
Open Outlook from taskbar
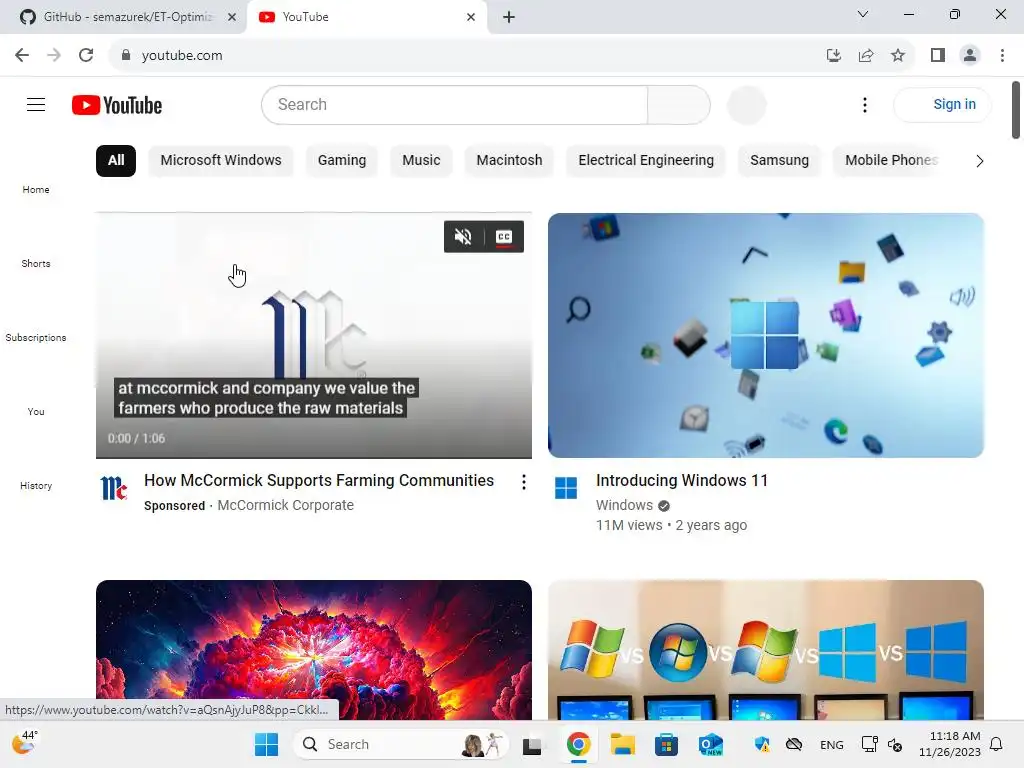[711, 744]
